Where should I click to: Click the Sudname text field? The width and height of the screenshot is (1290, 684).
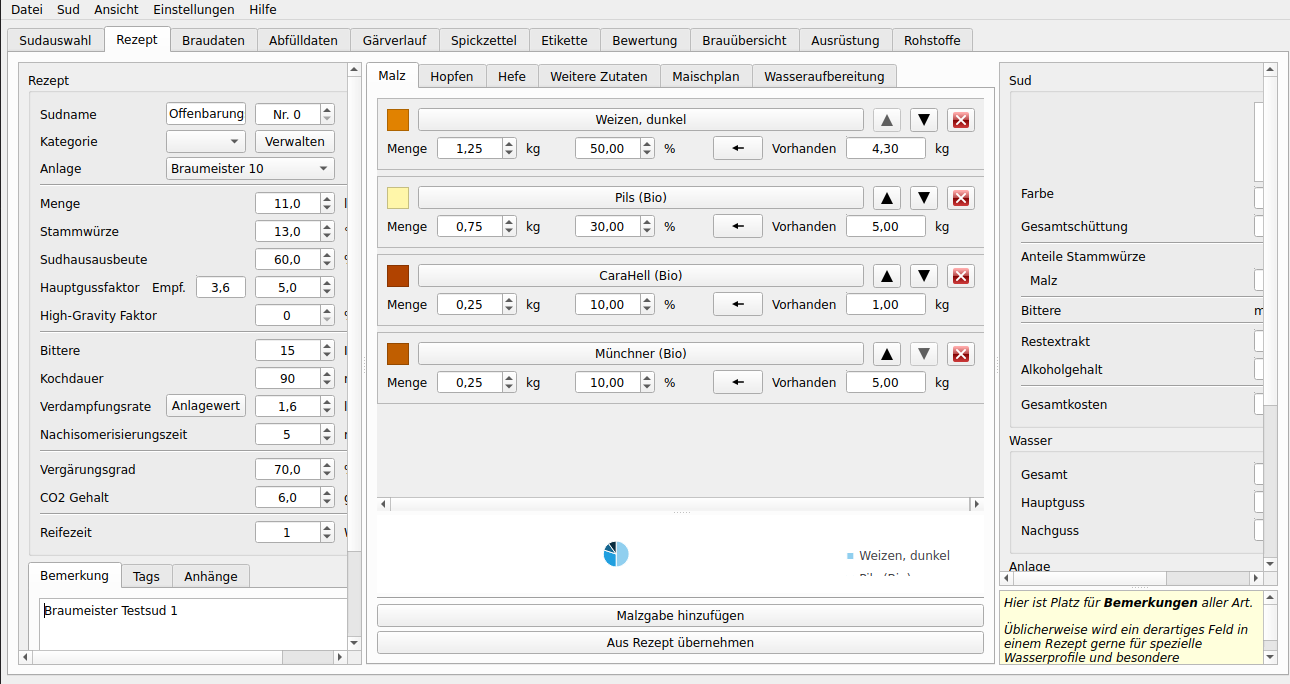(x=206, y=114)
